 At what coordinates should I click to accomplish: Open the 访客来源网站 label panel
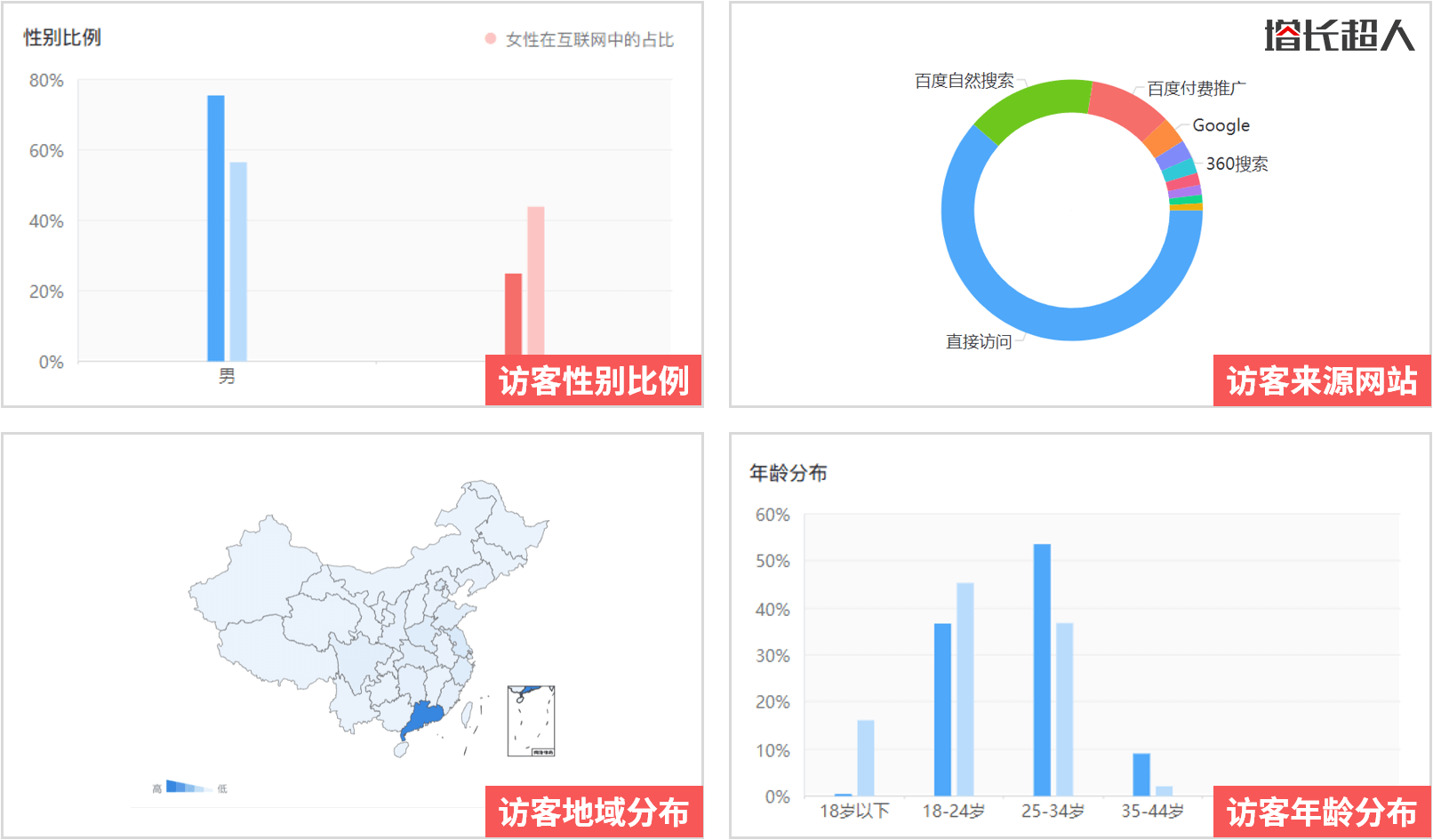click(x=1322, y=381)
